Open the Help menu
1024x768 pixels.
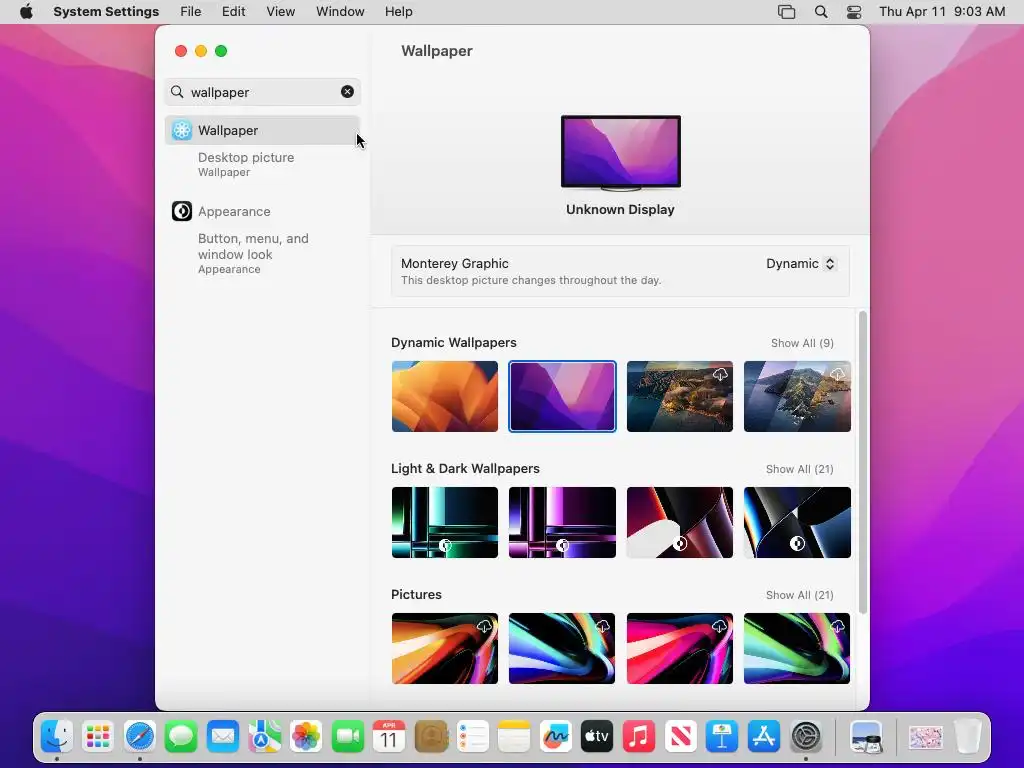point(398,12)
